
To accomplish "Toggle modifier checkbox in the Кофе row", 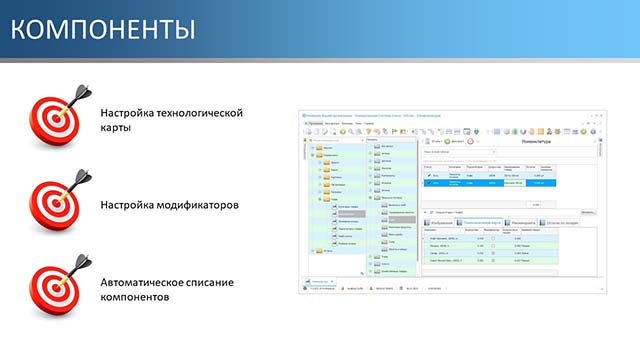I will tap(493, 238).
